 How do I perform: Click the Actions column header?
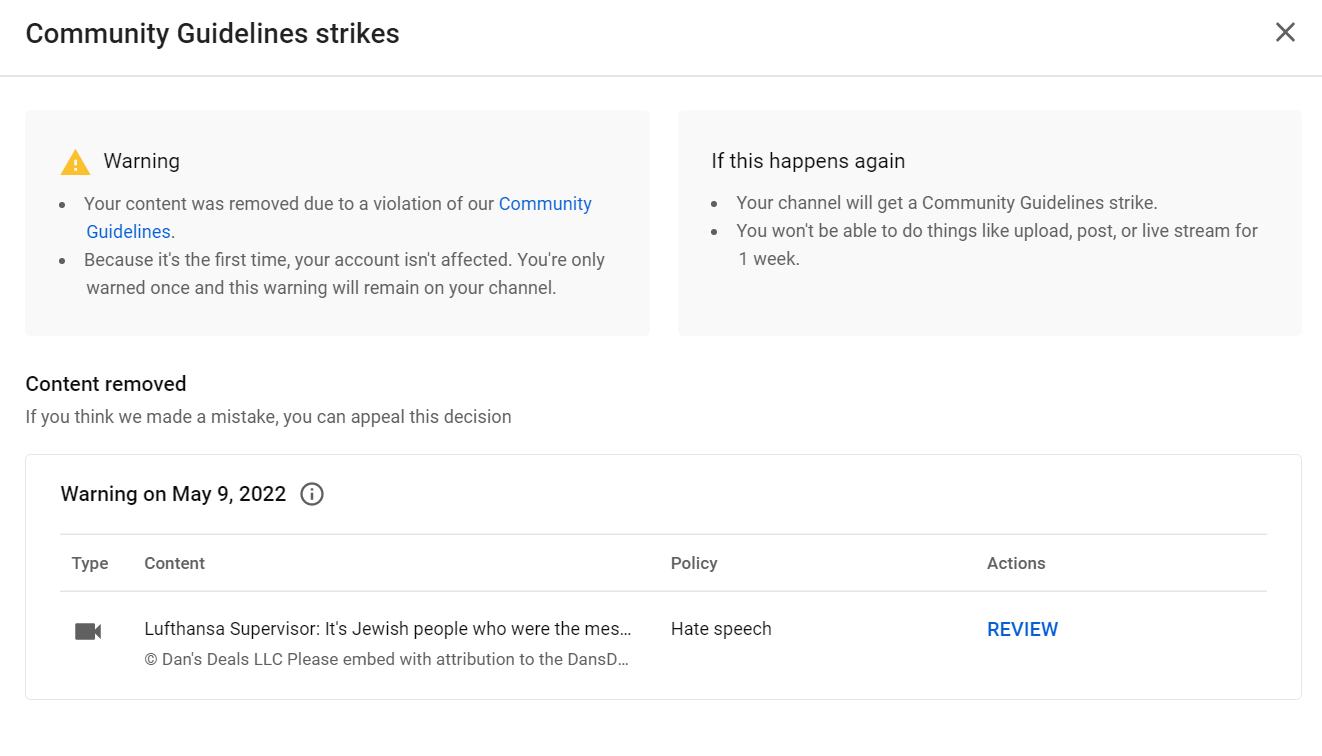click(x=1016, y=563)
